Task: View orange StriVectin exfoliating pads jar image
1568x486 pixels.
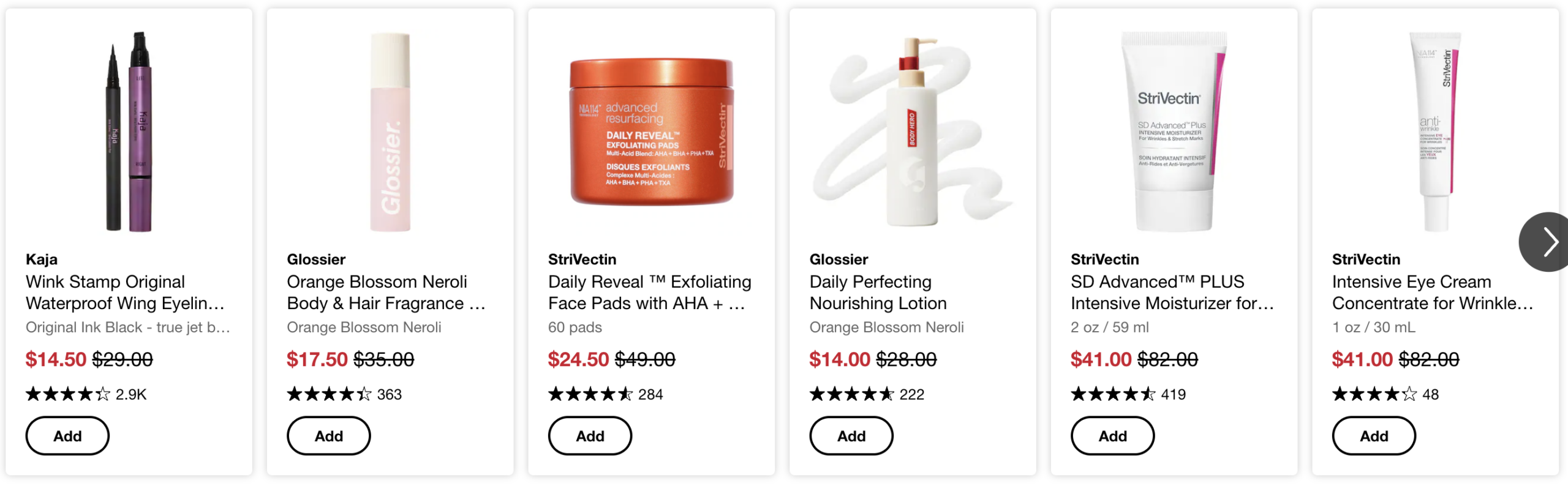Action: [652, 131]
